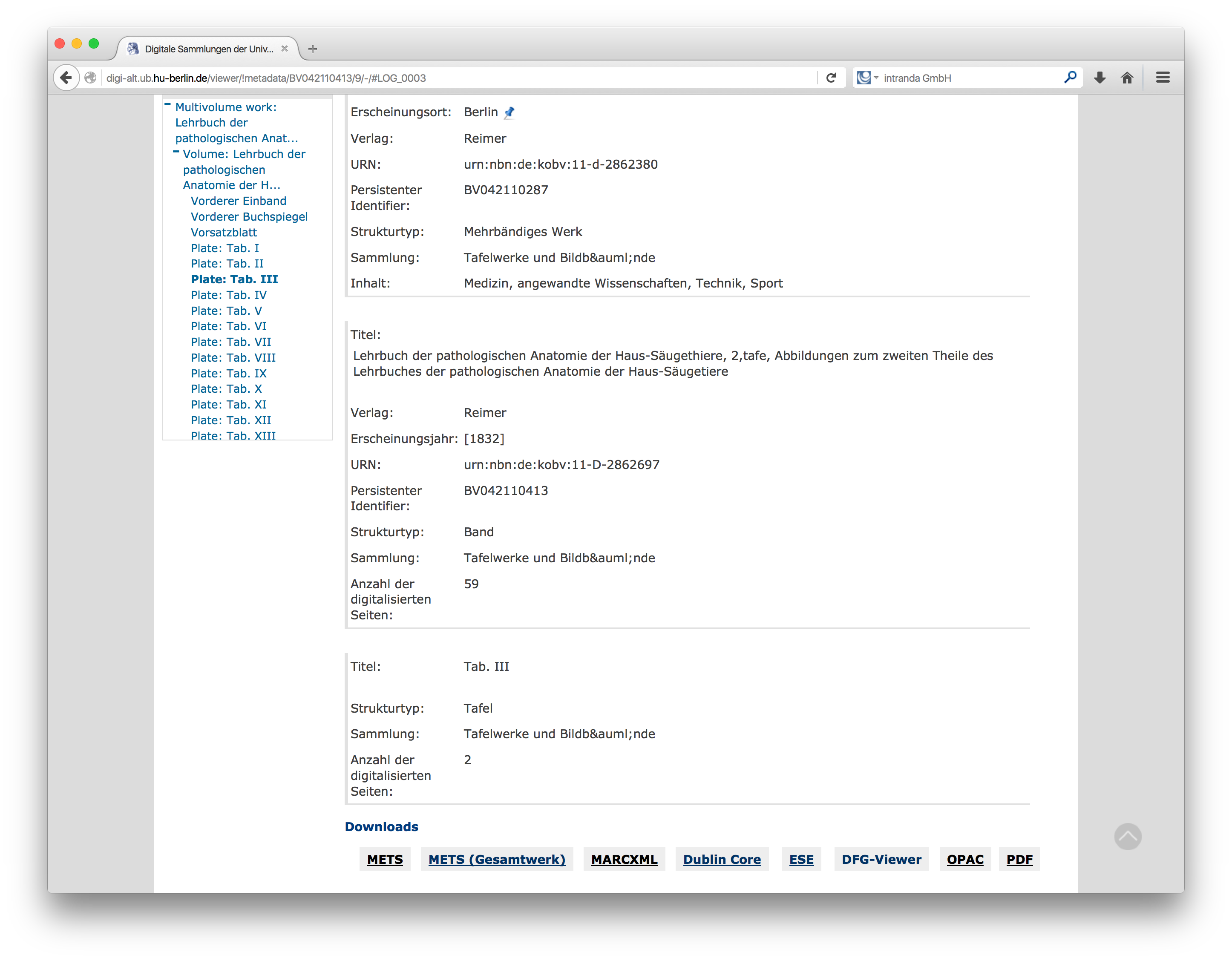
Task: Open Vorderer Einband in tree
Action: pos(239,201)
